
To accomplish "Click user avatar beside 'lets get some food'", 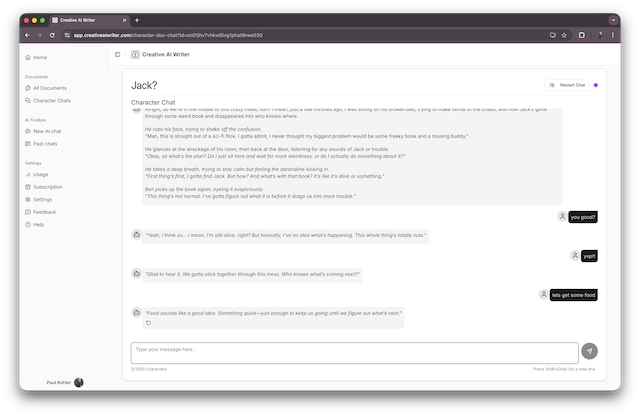I will coord(543,295).
